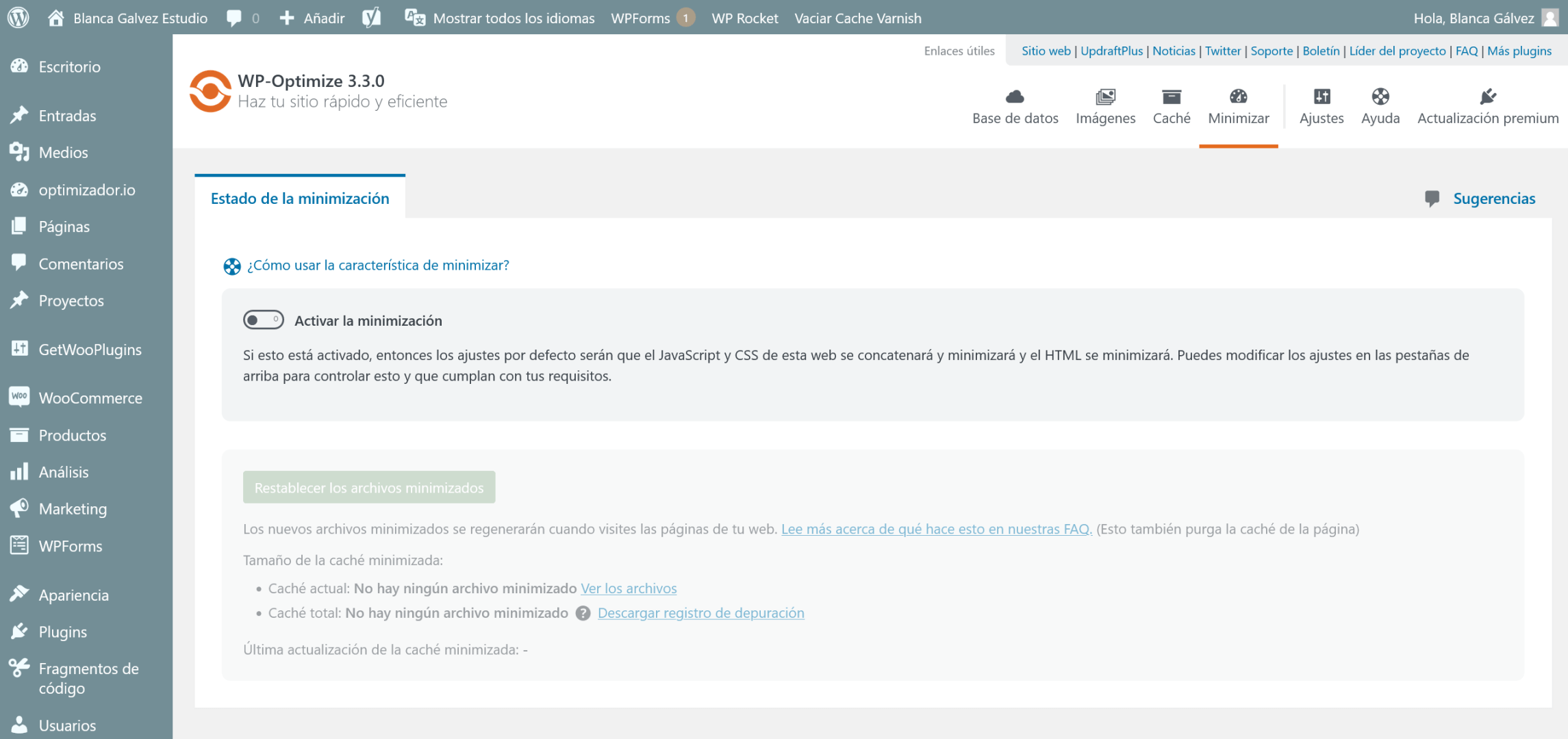Open Ajustes sliders icon

click(1322, 96)
